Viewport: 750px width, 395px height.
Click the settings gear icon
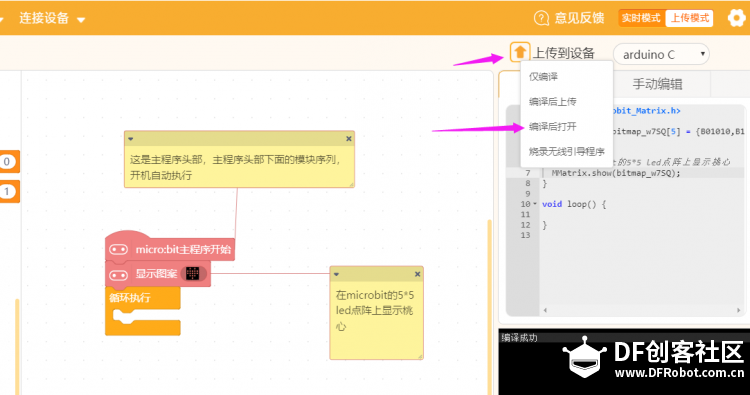pos(736,18)
